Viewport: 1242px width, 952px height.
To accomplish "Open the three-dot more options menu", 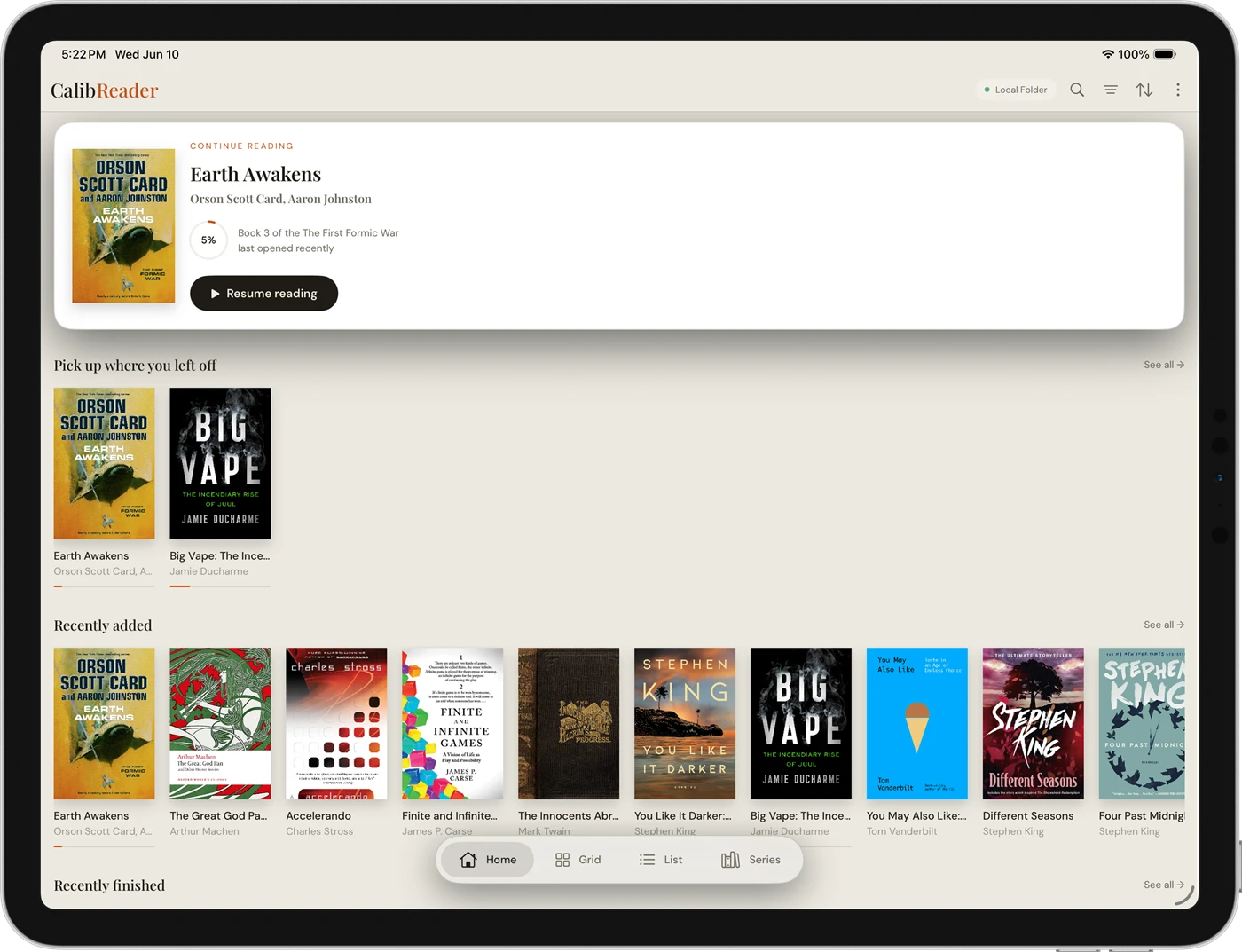I will 1178,90.
